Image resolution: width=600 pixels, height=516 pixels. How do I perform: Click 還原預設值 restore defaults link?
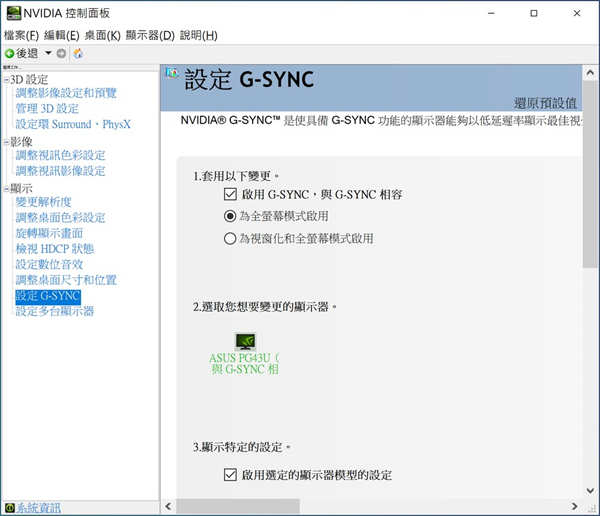coord(545,103)
